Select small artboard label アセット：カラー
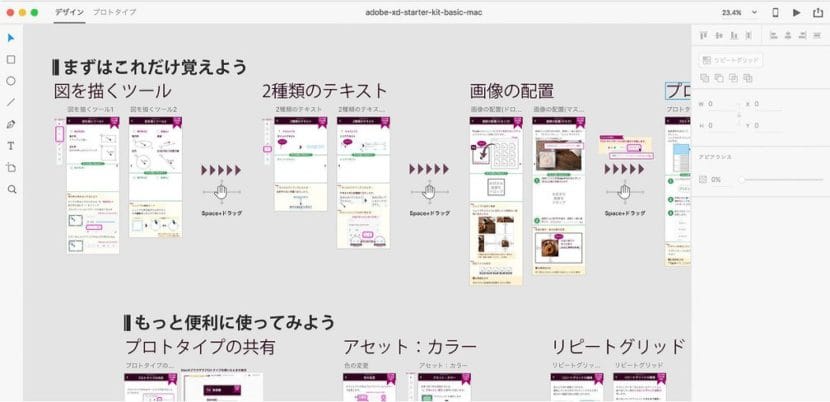The height and width of the screenshot is (402, 830). tap(443, 365)
